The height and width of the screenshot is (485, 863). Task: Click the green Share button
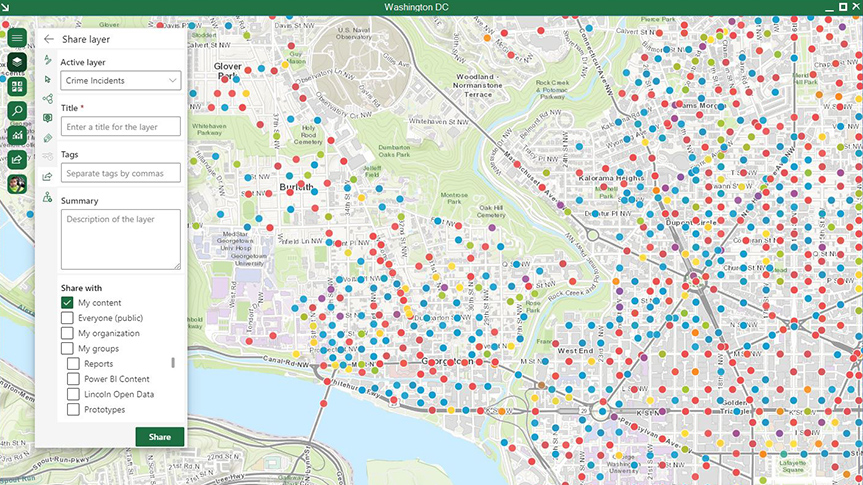160,437
